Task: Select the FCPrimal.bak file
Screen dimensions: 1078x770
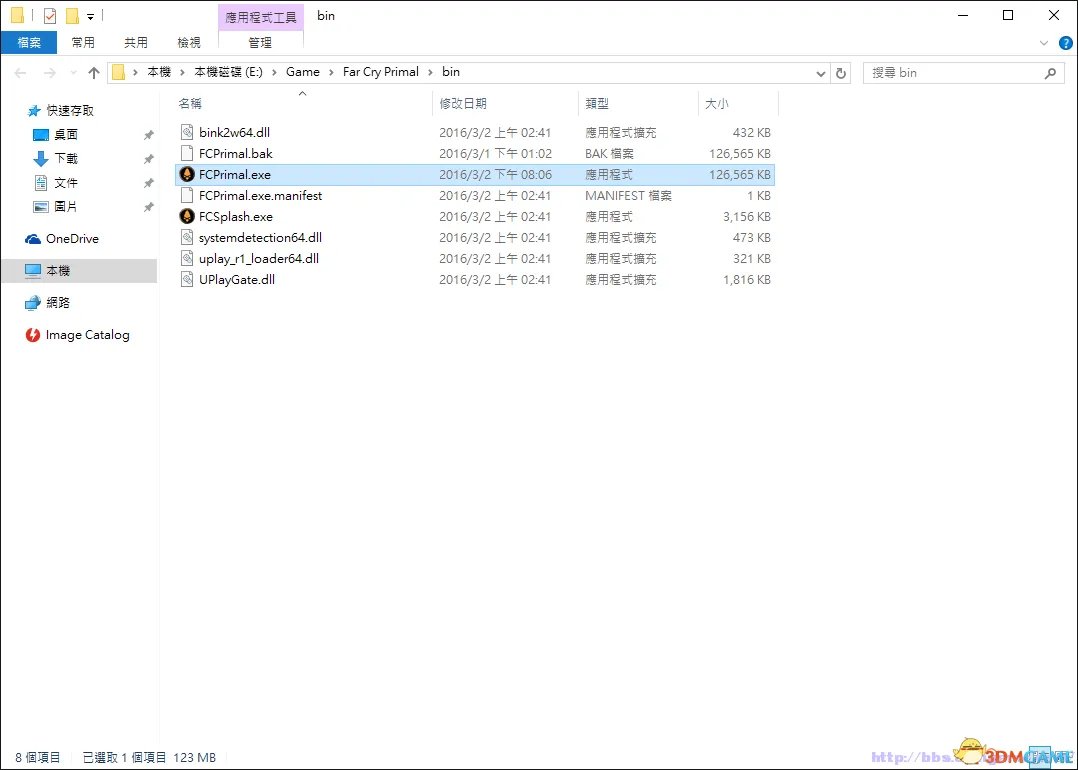Action: pyautogui.click(x=236, y=153)
